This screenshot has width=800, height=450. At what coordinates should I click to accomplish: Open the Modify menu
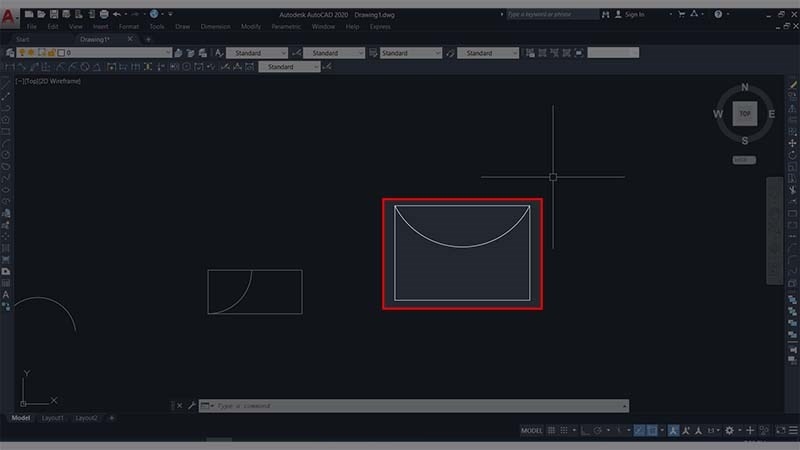[x=250, y=26]
